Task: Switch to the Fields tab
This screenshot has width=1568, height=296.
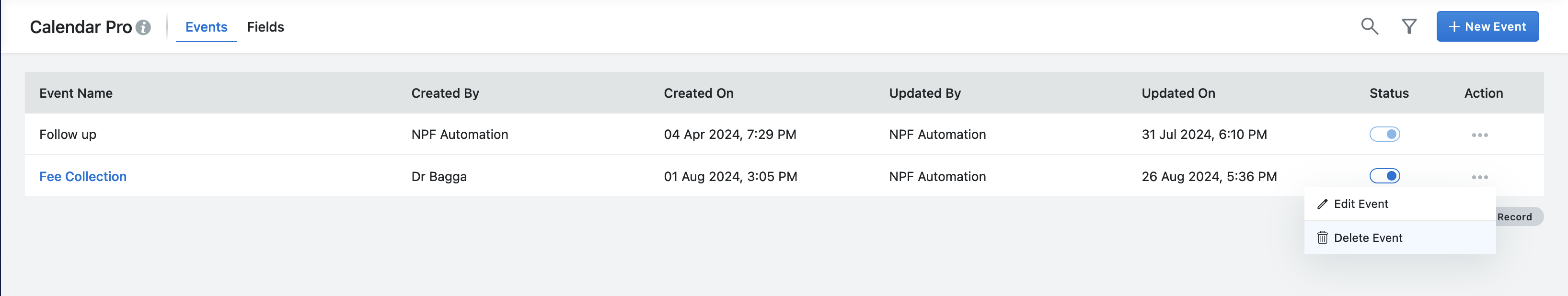Action: click(265, 27)
